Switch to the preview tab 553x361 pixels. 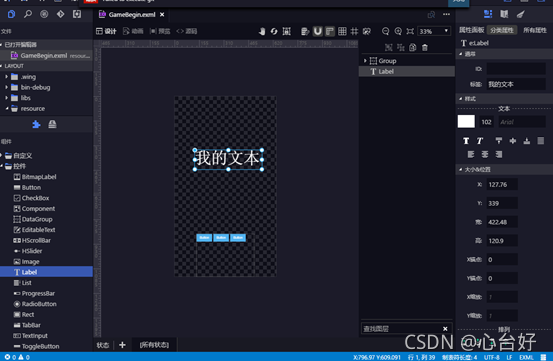point(160,31)
